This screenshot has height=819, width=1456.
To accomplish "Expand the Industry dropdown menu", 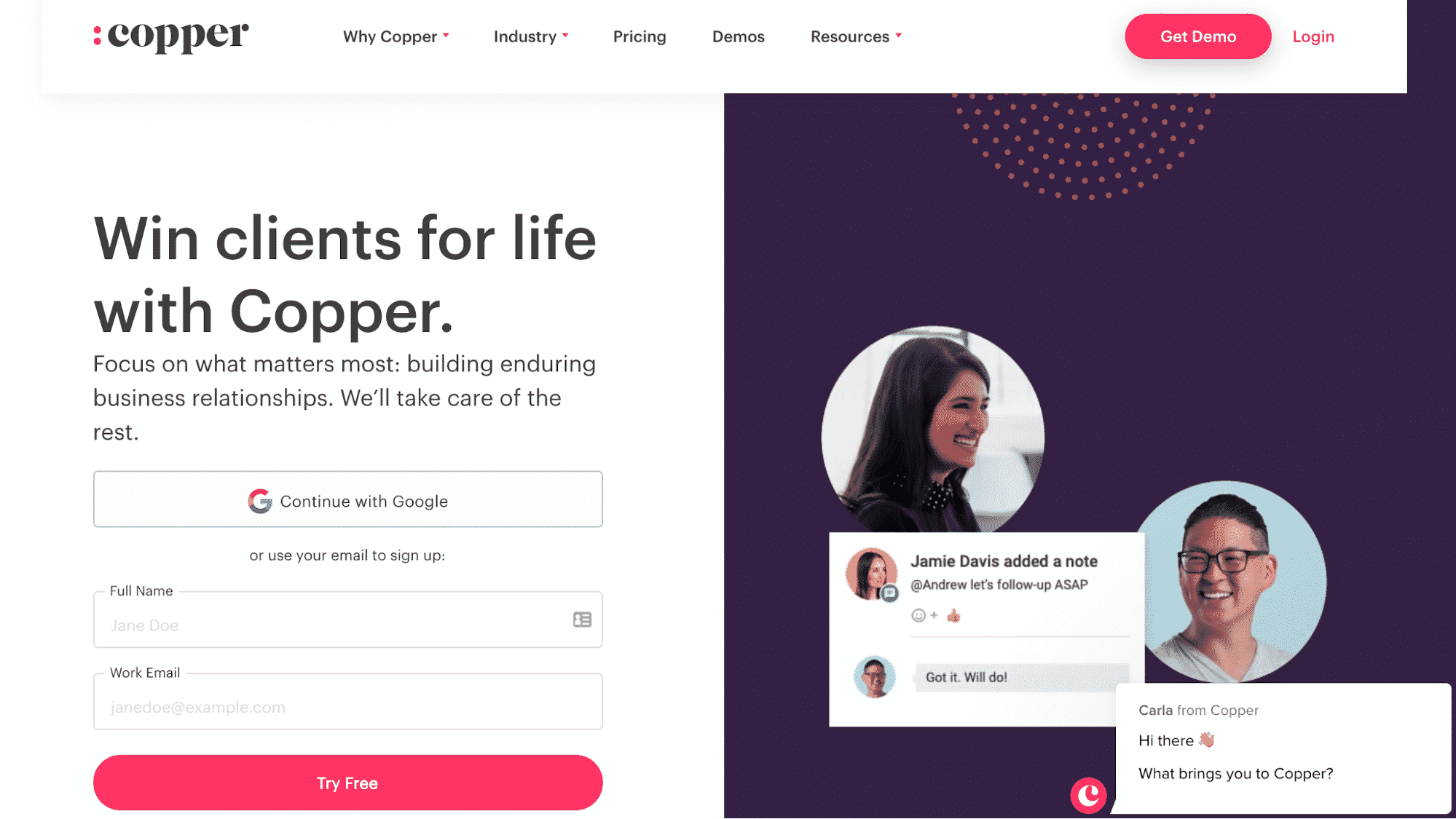I will pyautogui.click(x=531, y=36).
